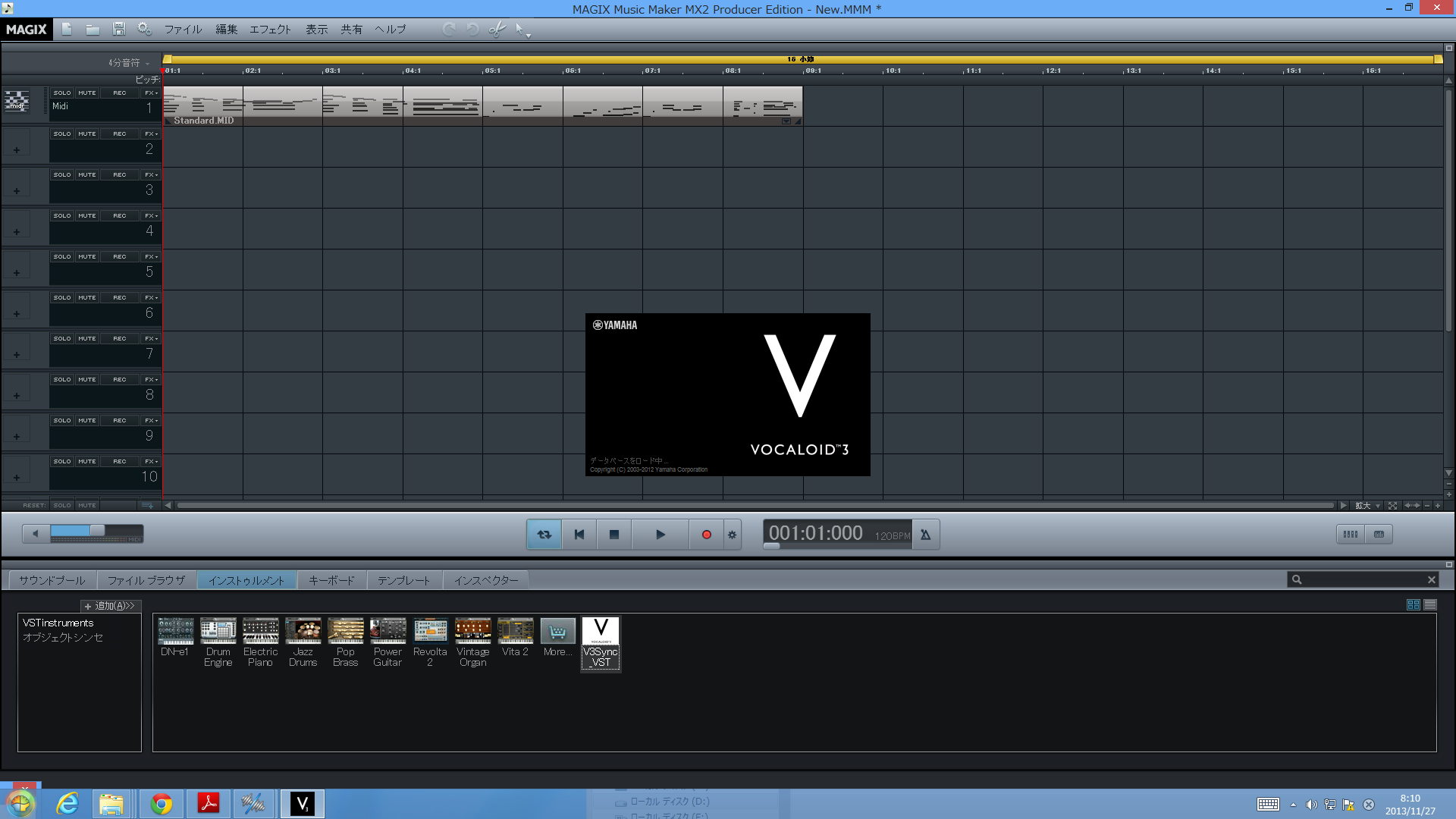Viewport: 1456px width, 819px height.
Task: Select the Pop Brass instrument
Action: pyautogui.click(x=345, y=642)
